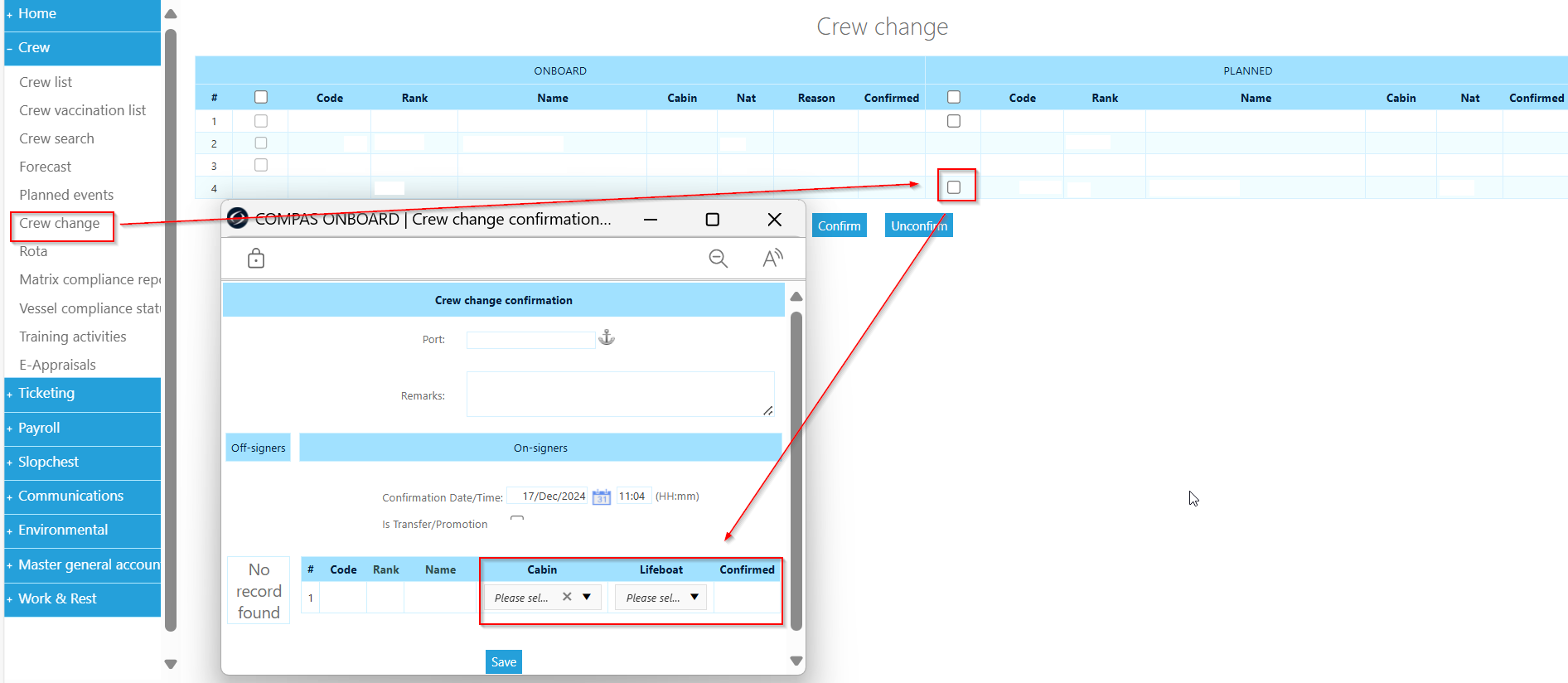
Task: Open the calendar date picker icon
Action: (602, 497)
